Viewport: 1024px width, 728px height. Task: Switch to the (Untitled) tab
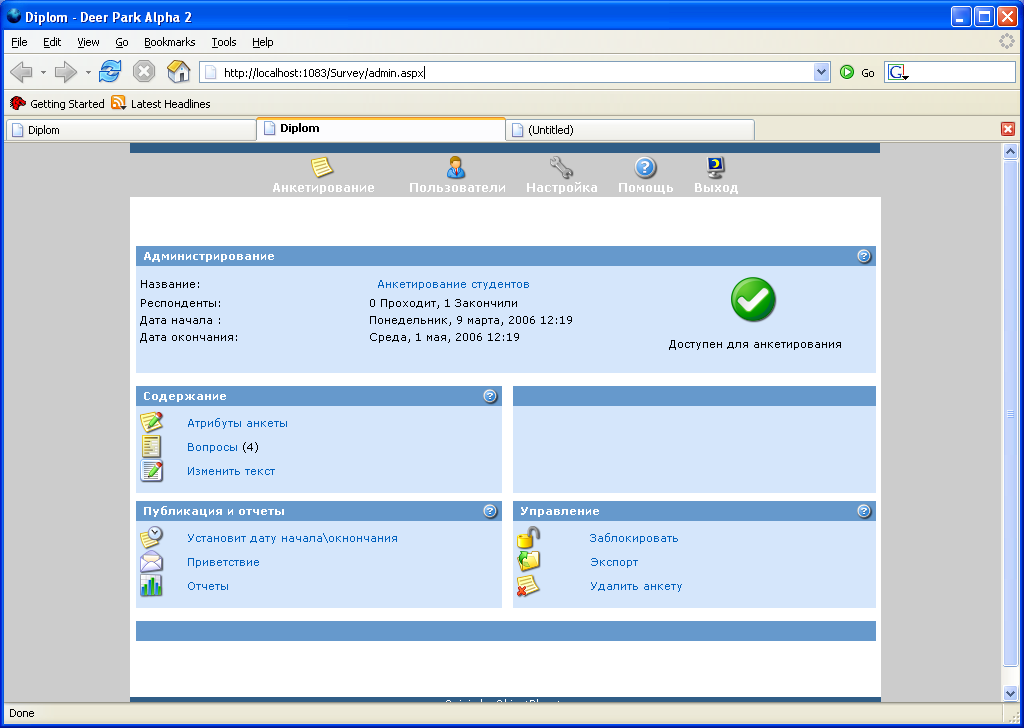630,130
